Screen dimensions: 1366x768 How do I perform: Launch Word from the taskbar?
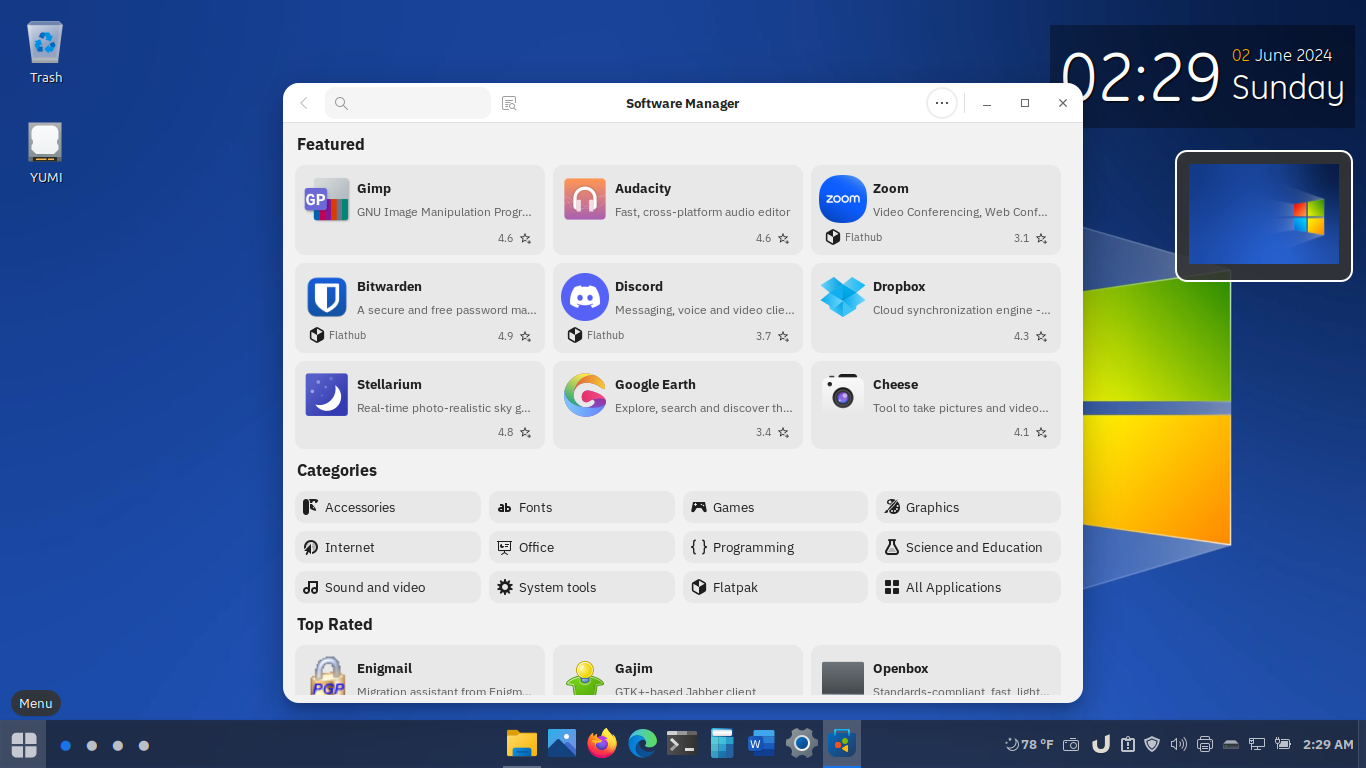pos(762,743)
